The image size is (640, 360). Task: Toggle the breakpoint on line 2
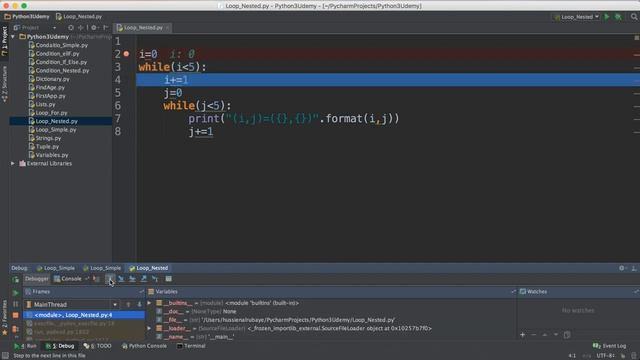click(127, 54)
